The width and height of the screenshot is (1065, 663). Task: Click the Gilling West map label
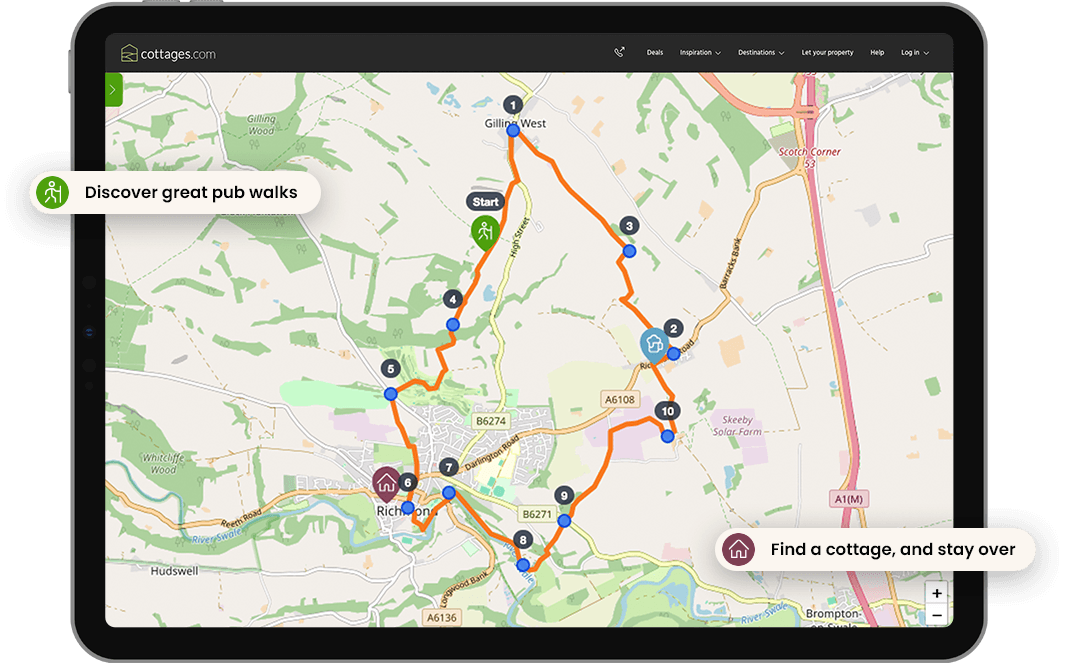pos(515,123)
